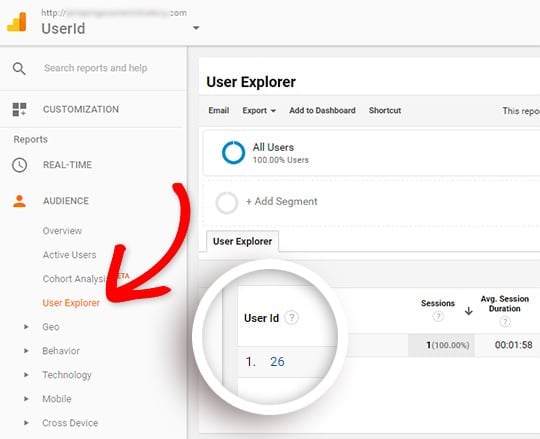Expand the Geo section

26,327
